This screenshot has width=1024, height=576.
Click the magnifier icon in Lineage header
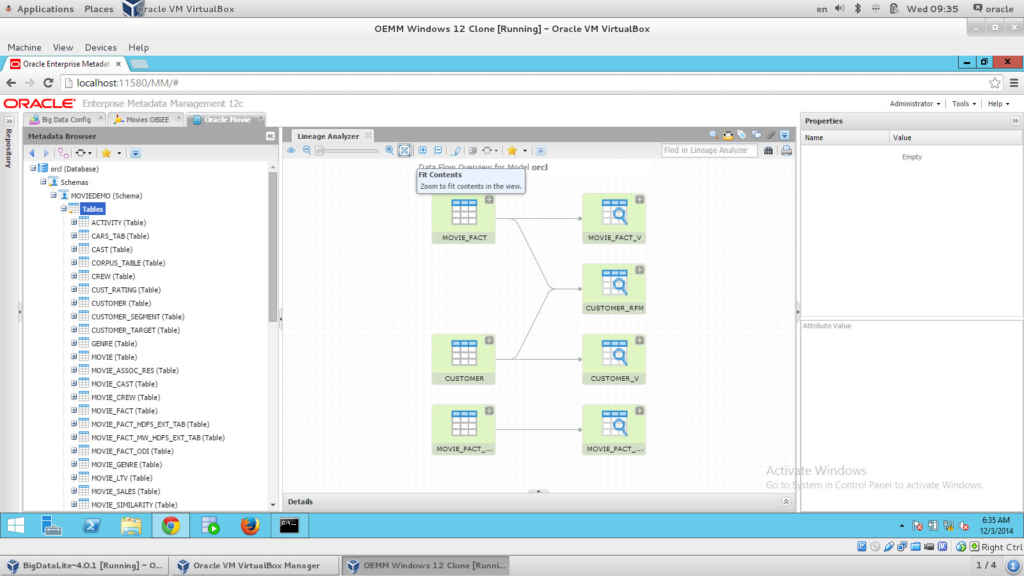[x=713, y=135]
